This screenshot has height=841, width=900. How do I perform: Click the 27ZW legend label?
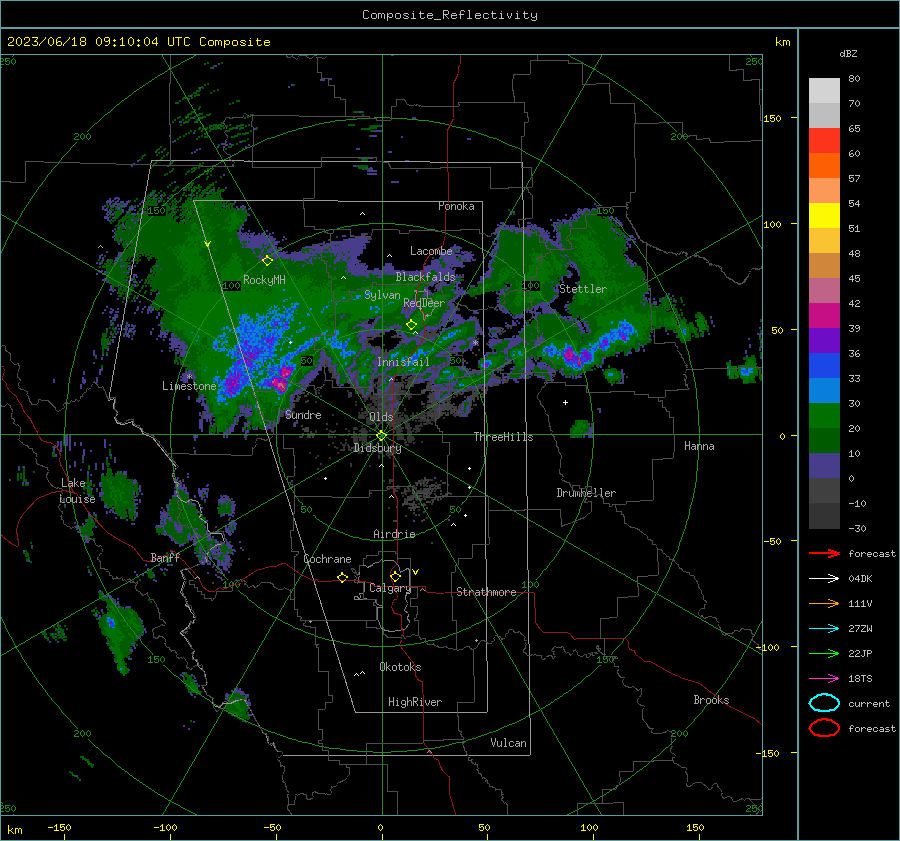tap(860, 629)
